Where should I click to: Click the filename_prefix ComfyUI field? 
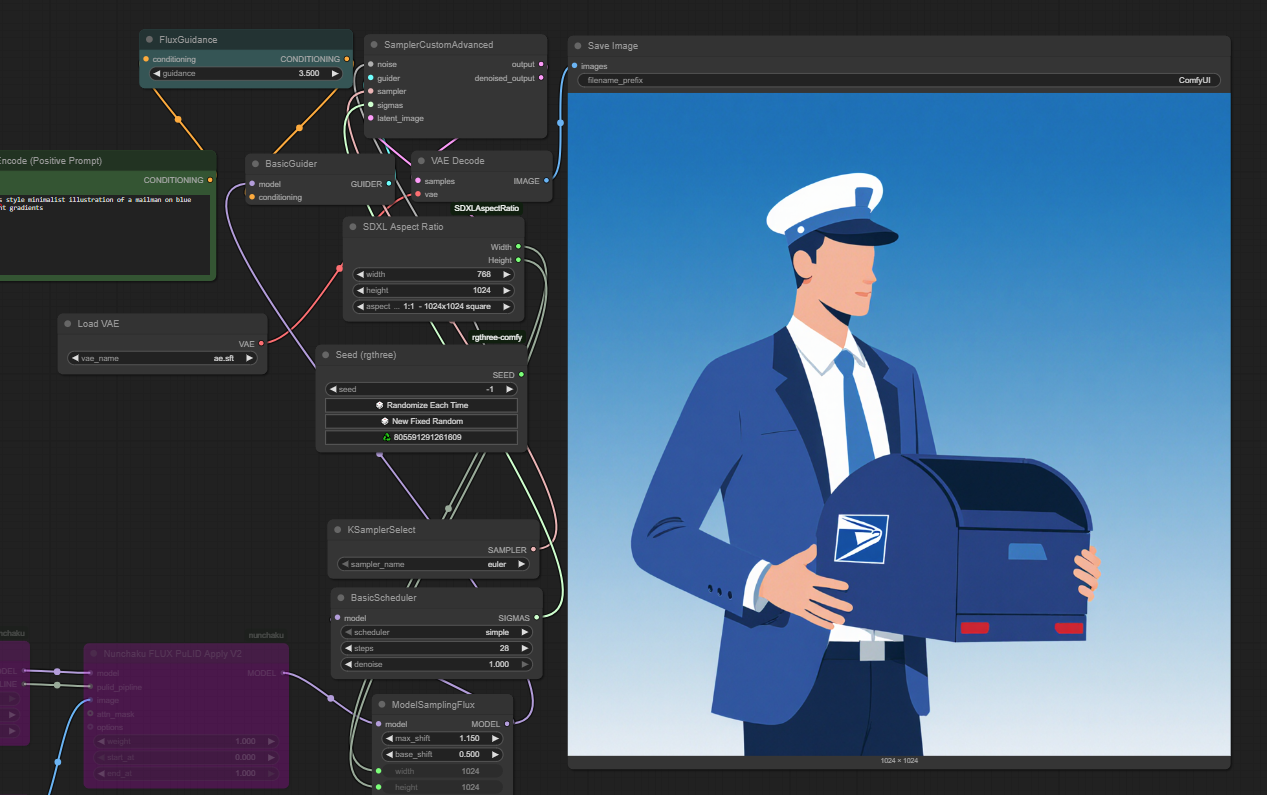coord(899,80)
